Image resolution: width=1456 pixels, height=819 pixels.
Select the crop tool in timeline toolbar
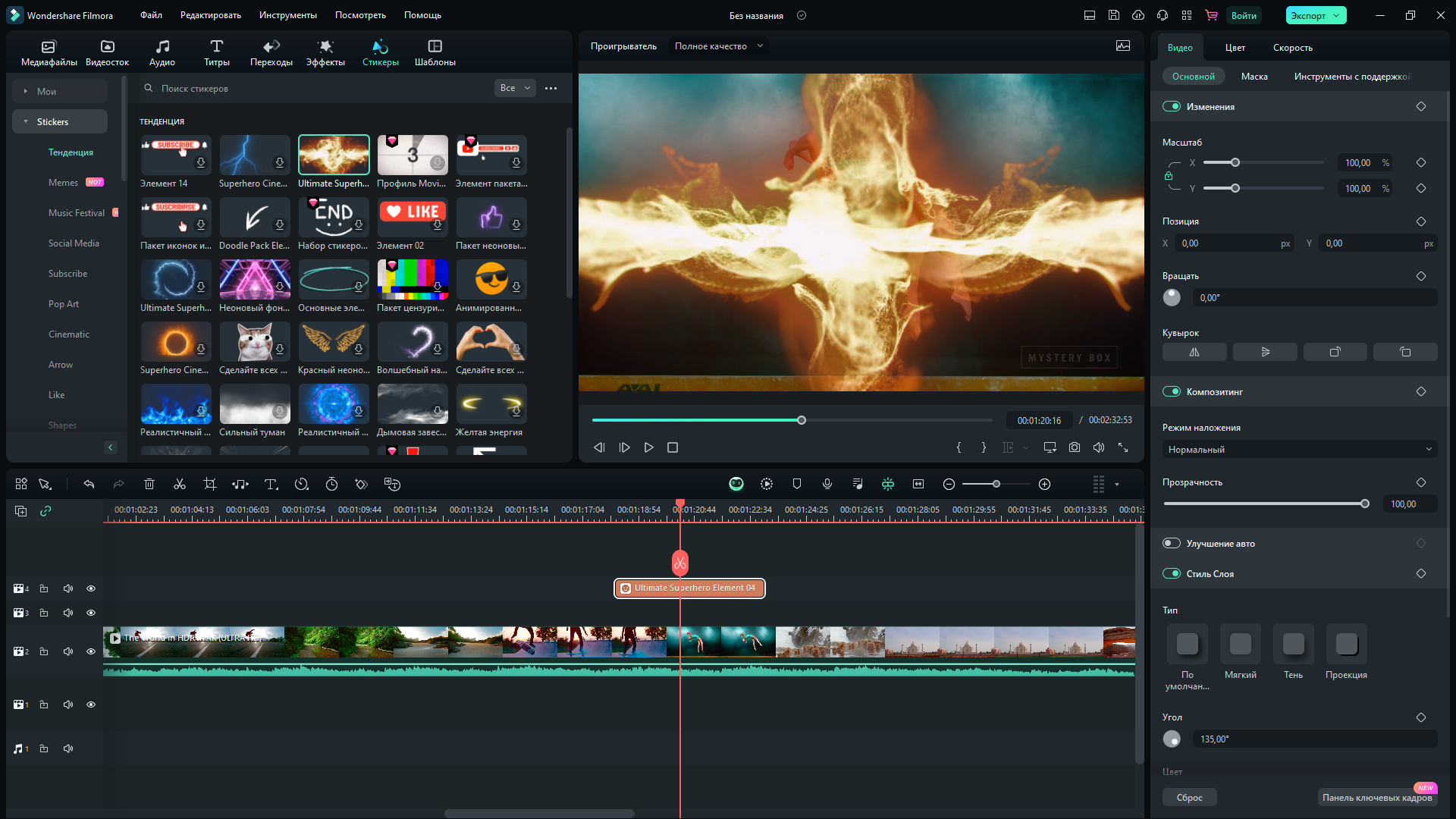(210, 484)
